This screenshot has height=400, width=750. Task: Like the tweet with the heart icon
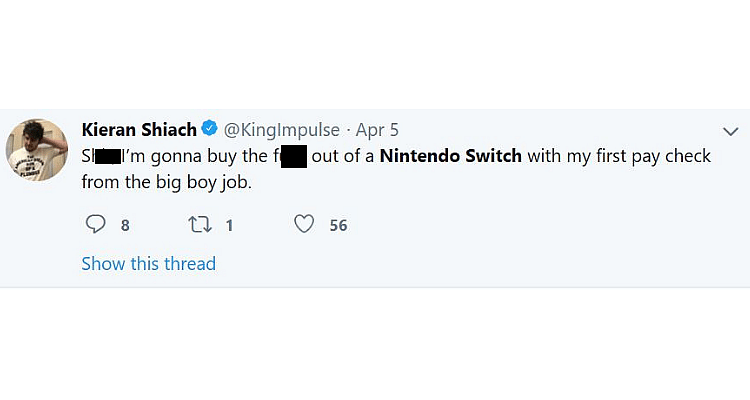(x=304, y=225)
